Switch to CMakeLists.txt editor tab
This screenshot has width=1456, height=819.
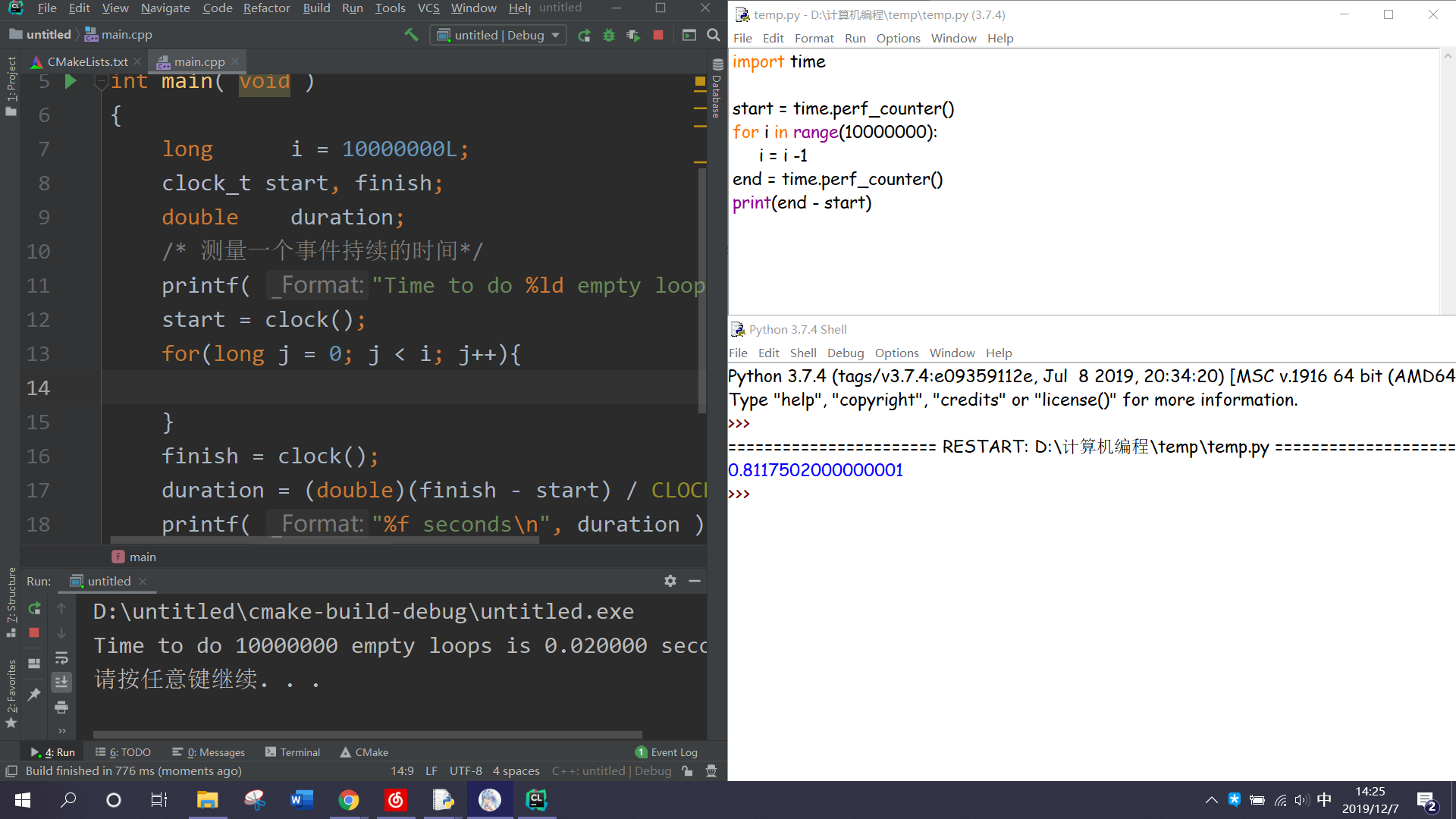point(87,61)
